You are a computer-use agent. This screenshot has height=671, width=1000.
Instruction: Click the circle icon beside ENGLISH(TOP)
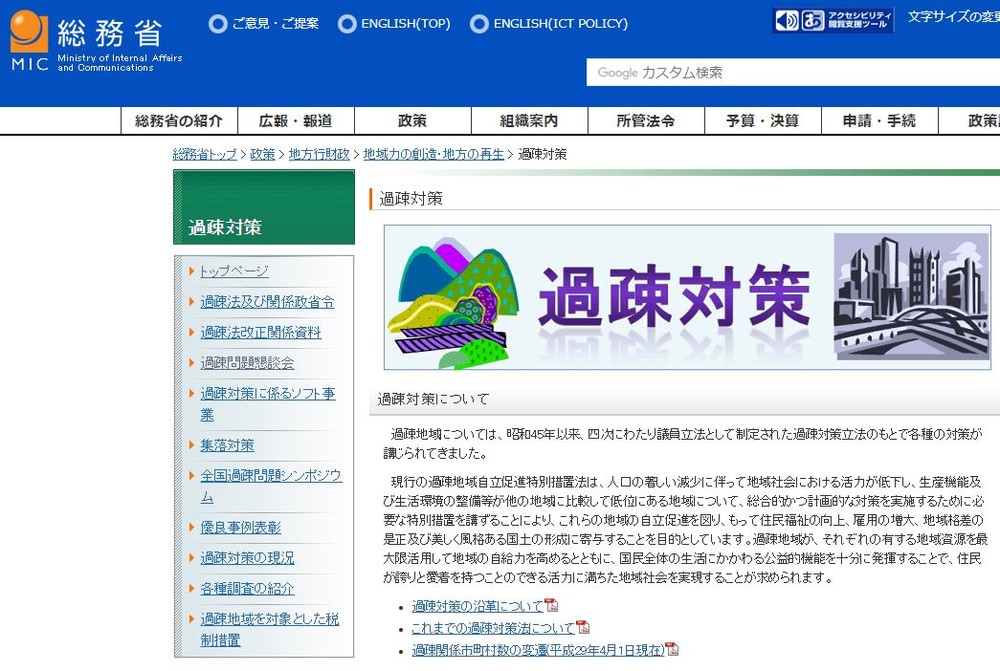pyautogui.click(x=347, y=23)
